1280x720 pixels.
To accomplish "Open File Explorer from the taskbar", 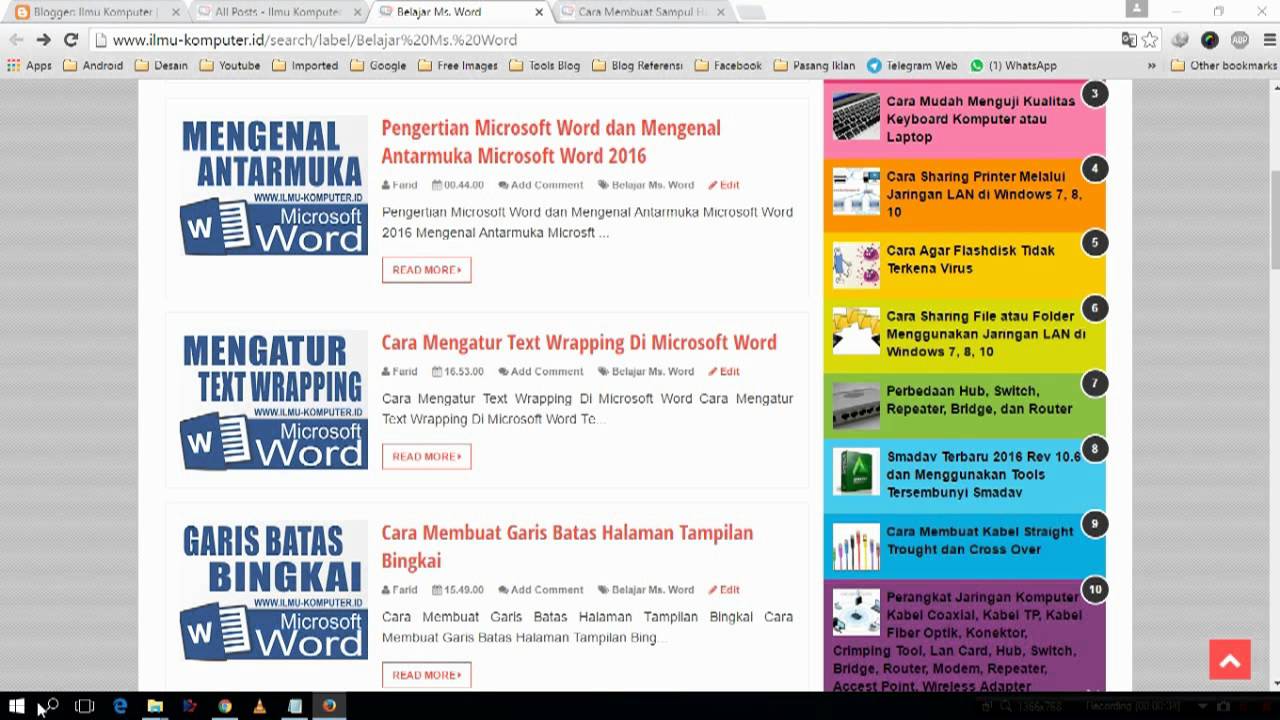I will click(x=155, y=706).
